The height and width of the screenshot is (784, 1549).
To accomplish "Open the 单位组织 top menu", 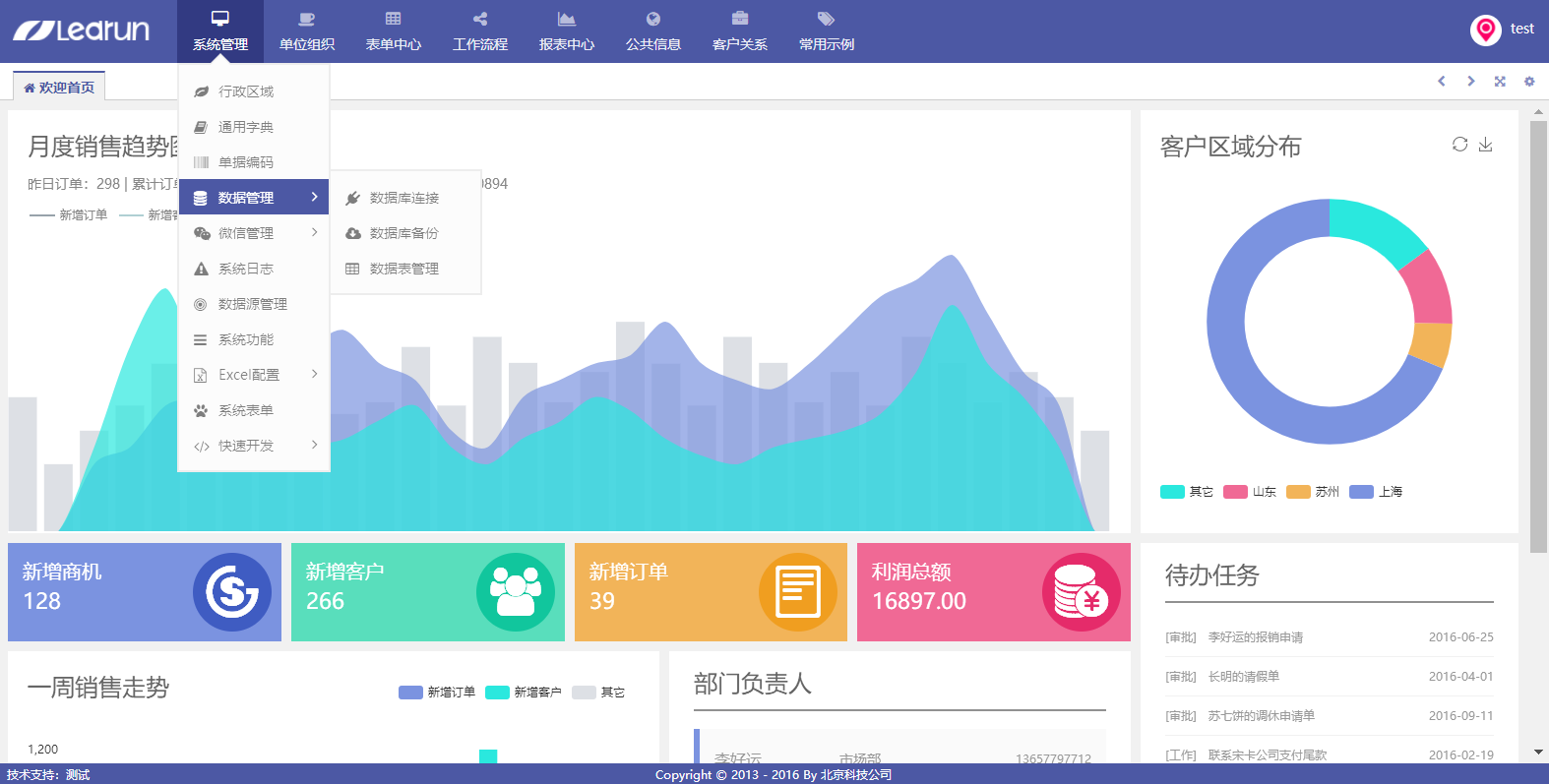I will point(307,31).
